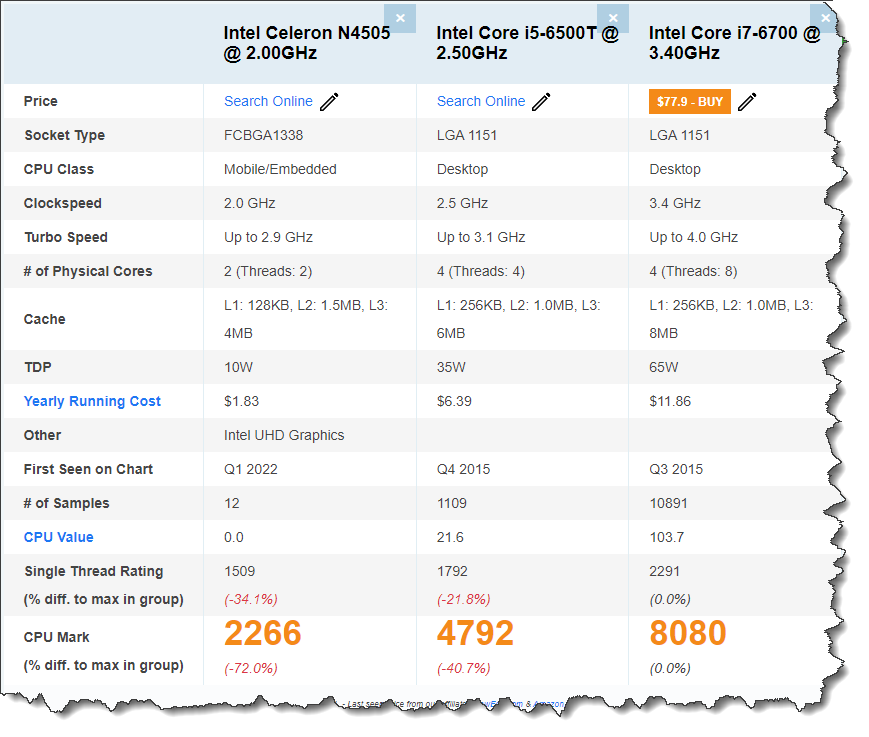Viewport: 869px width, 737px height.
Task: Click the Socket Type row label
Action: click(x=64, y=135)
